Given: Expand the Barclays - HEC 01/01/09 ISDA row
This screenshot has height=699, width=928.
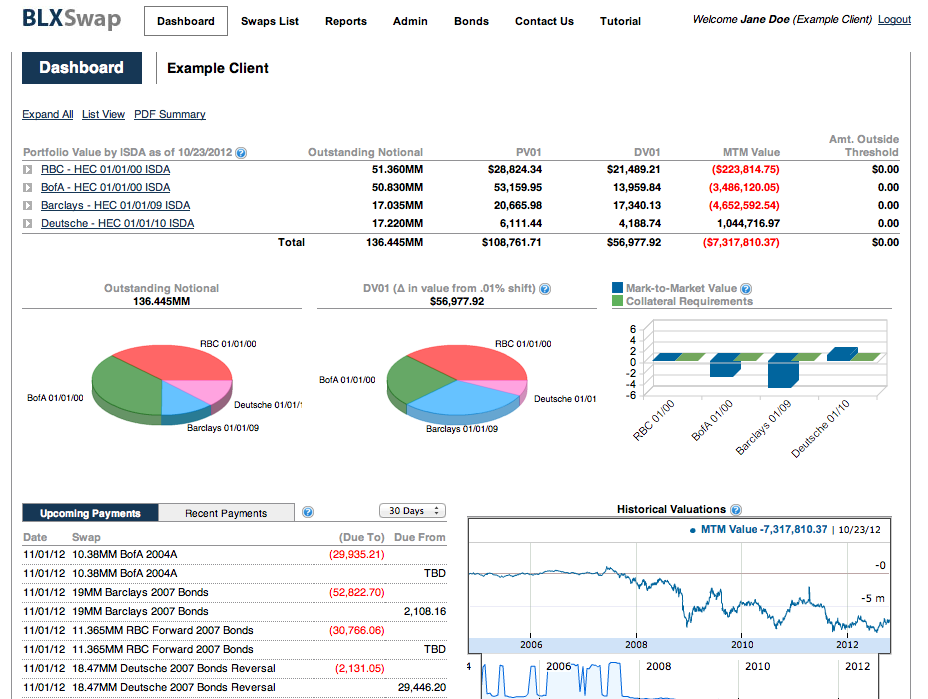Looking at the screenshot, I should (x=27, y=205).
